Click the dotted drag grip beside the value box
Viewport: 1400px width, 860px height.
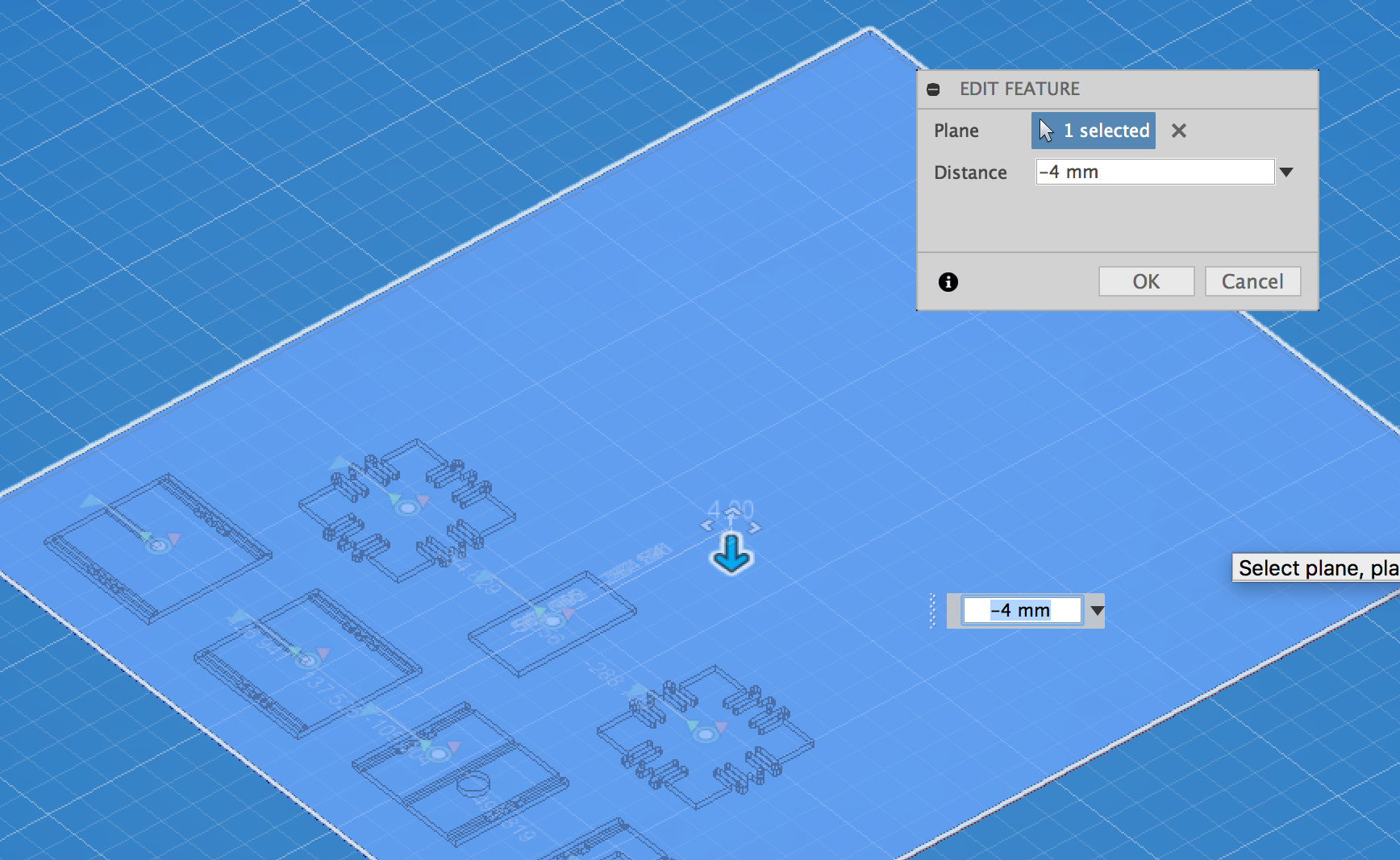point(934,610)
